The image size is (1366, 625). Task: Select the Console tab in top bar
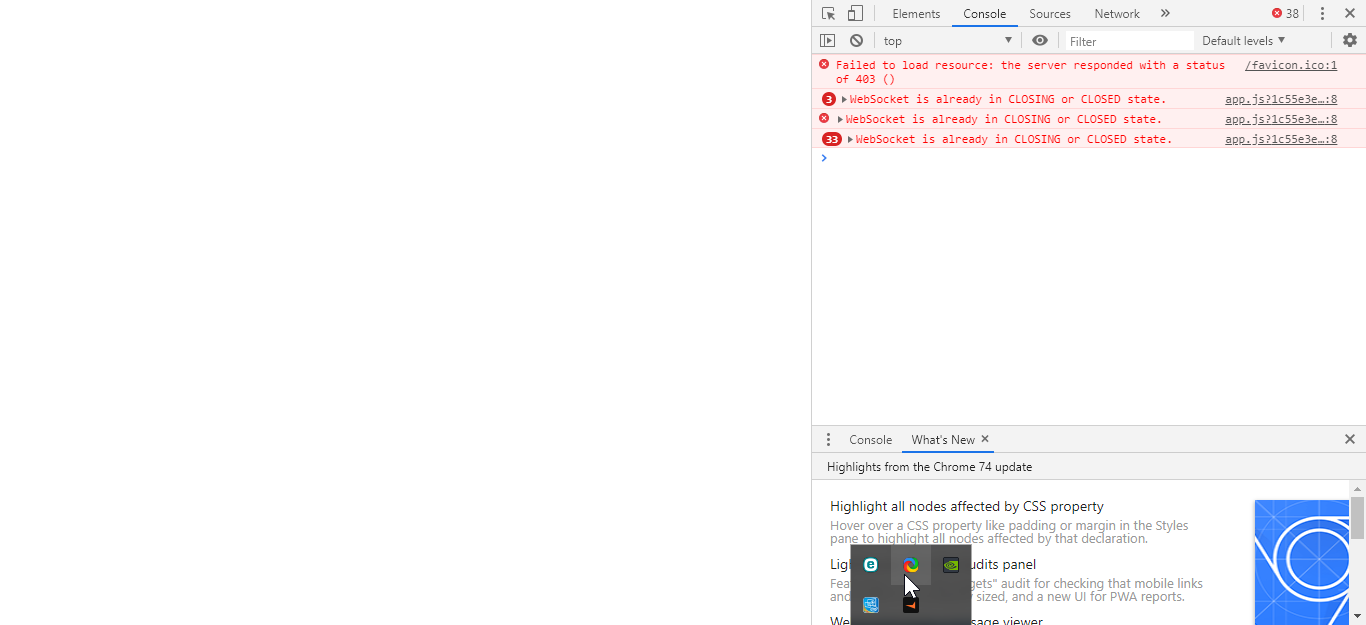[x=985, y=13]
